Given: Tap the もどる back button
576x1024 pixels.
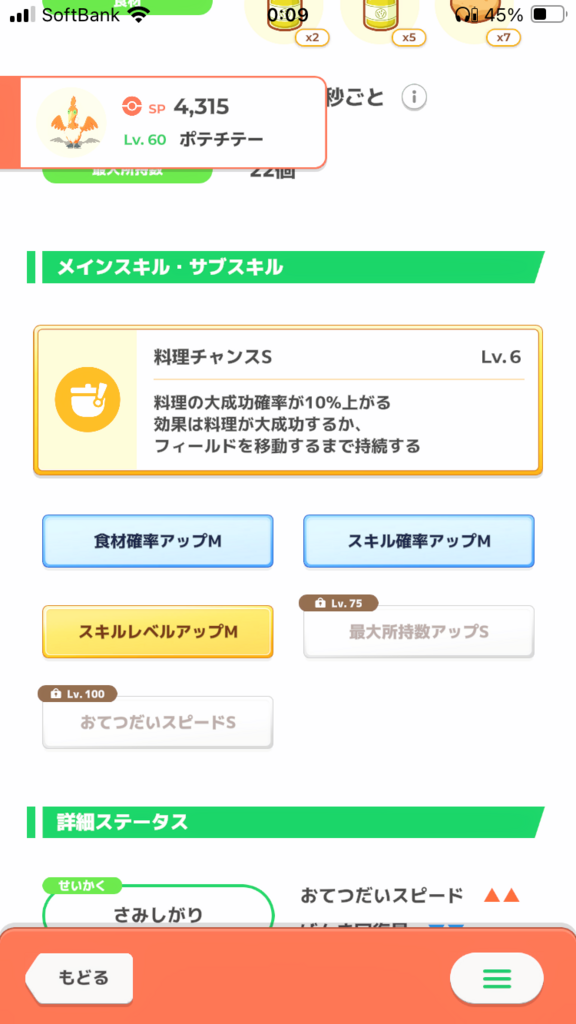Looking at the screenshot, I should click(80, 978).
